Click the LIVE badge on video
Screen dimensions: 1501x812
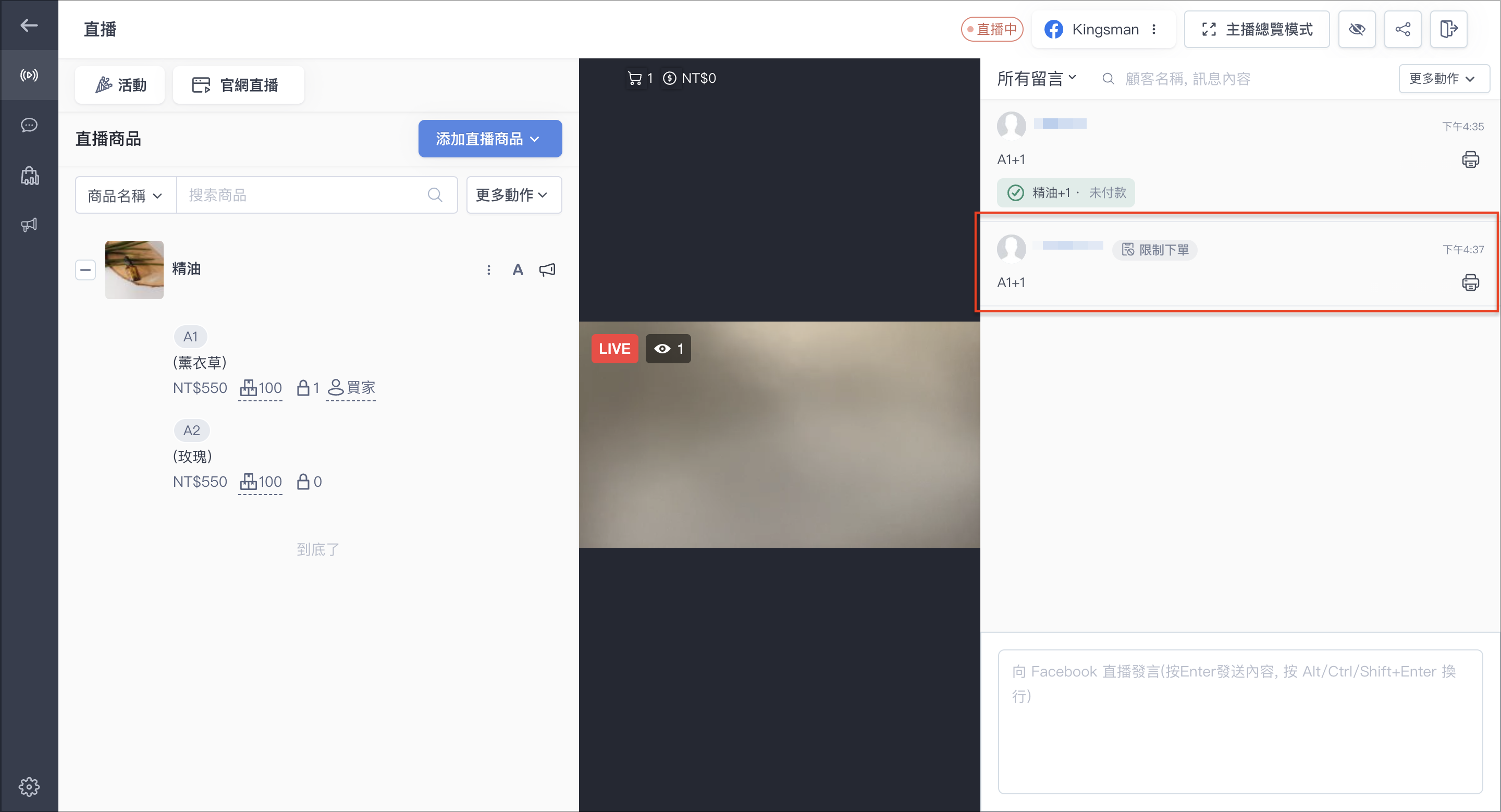click(615, 349)
